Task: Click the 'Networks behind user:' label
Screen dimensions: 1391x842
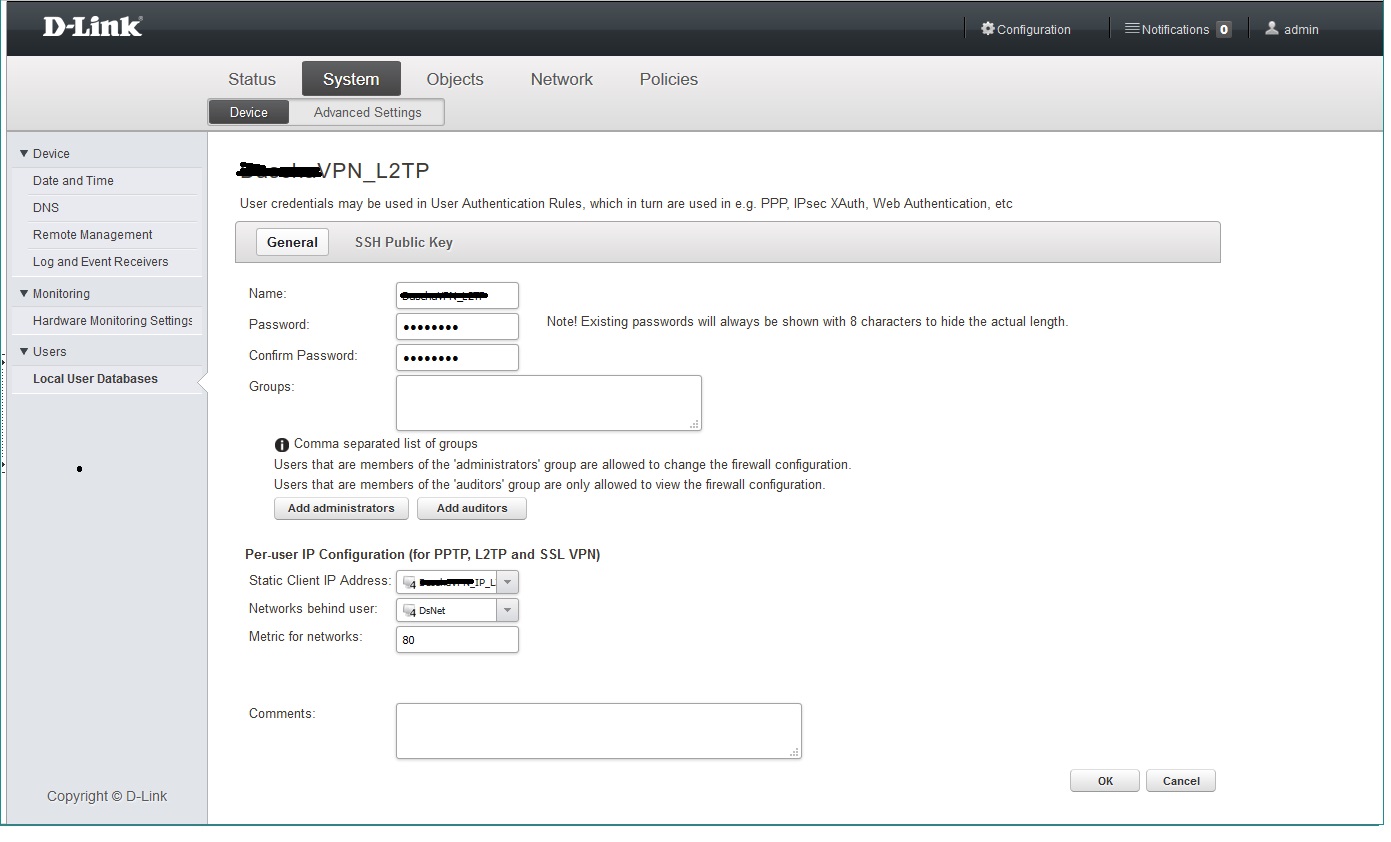Action: tap(313, 608)
